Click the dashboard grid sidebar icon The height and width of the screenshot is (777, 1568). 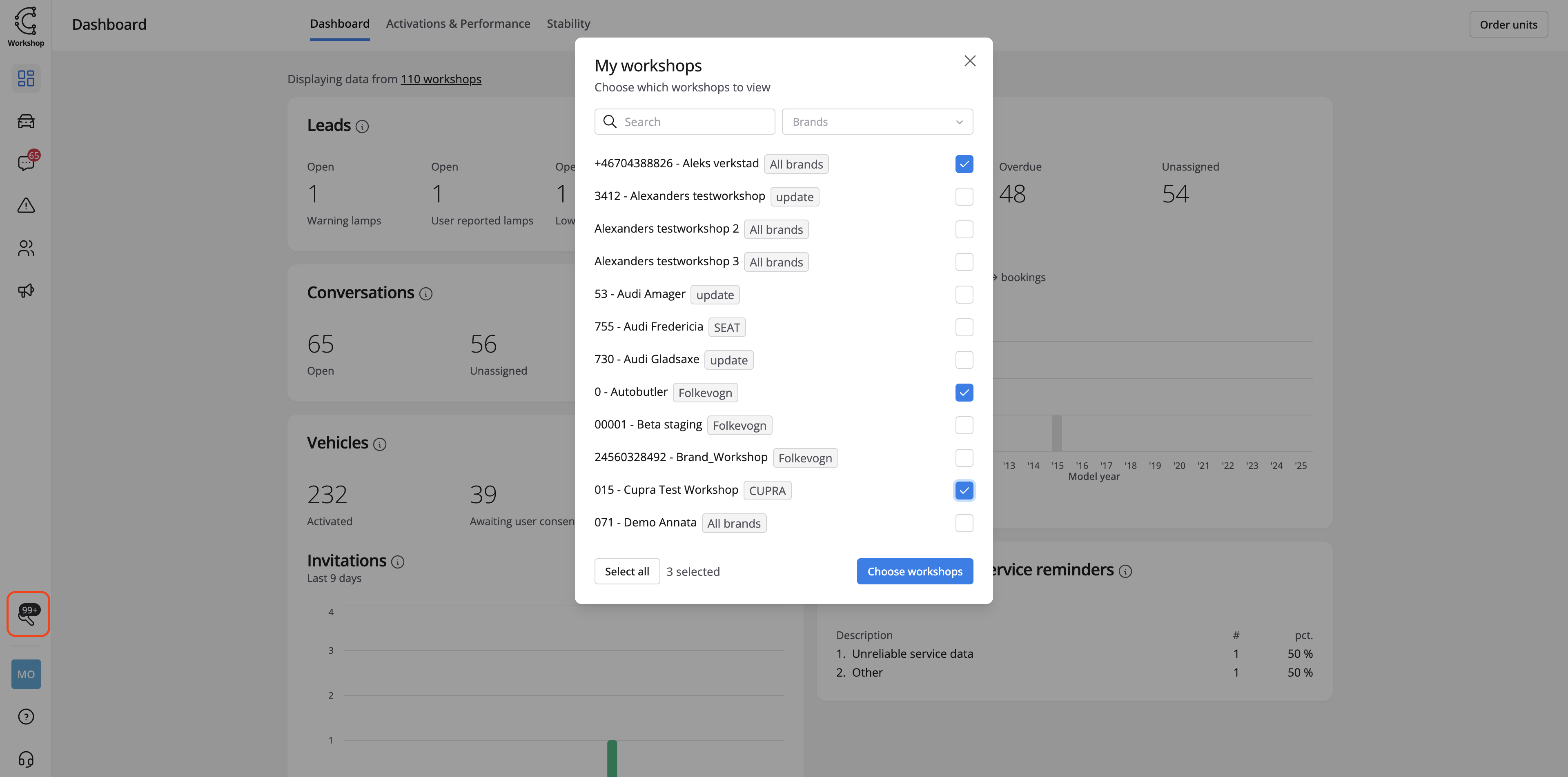[x=26, y=78]
